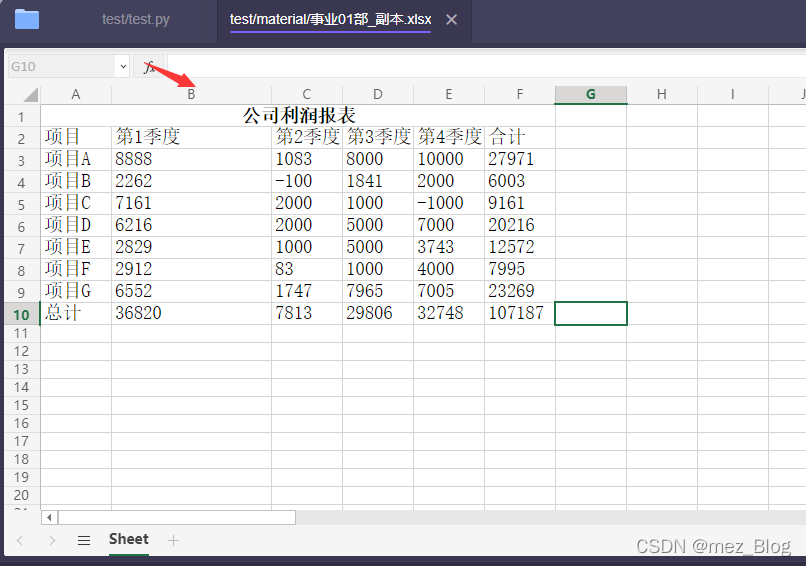806x566 pixels.
Task: Click the cell containing 1841
Action: (x=378, y=181)
